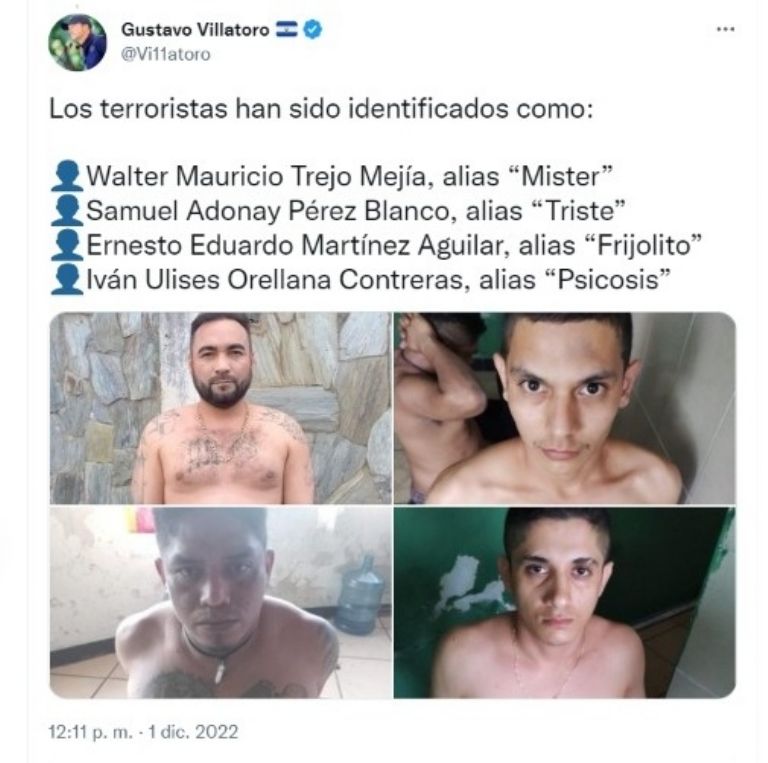Click the silhouette icon beside Samuel Adonay

pyautogui.click(x=67, y=211)
